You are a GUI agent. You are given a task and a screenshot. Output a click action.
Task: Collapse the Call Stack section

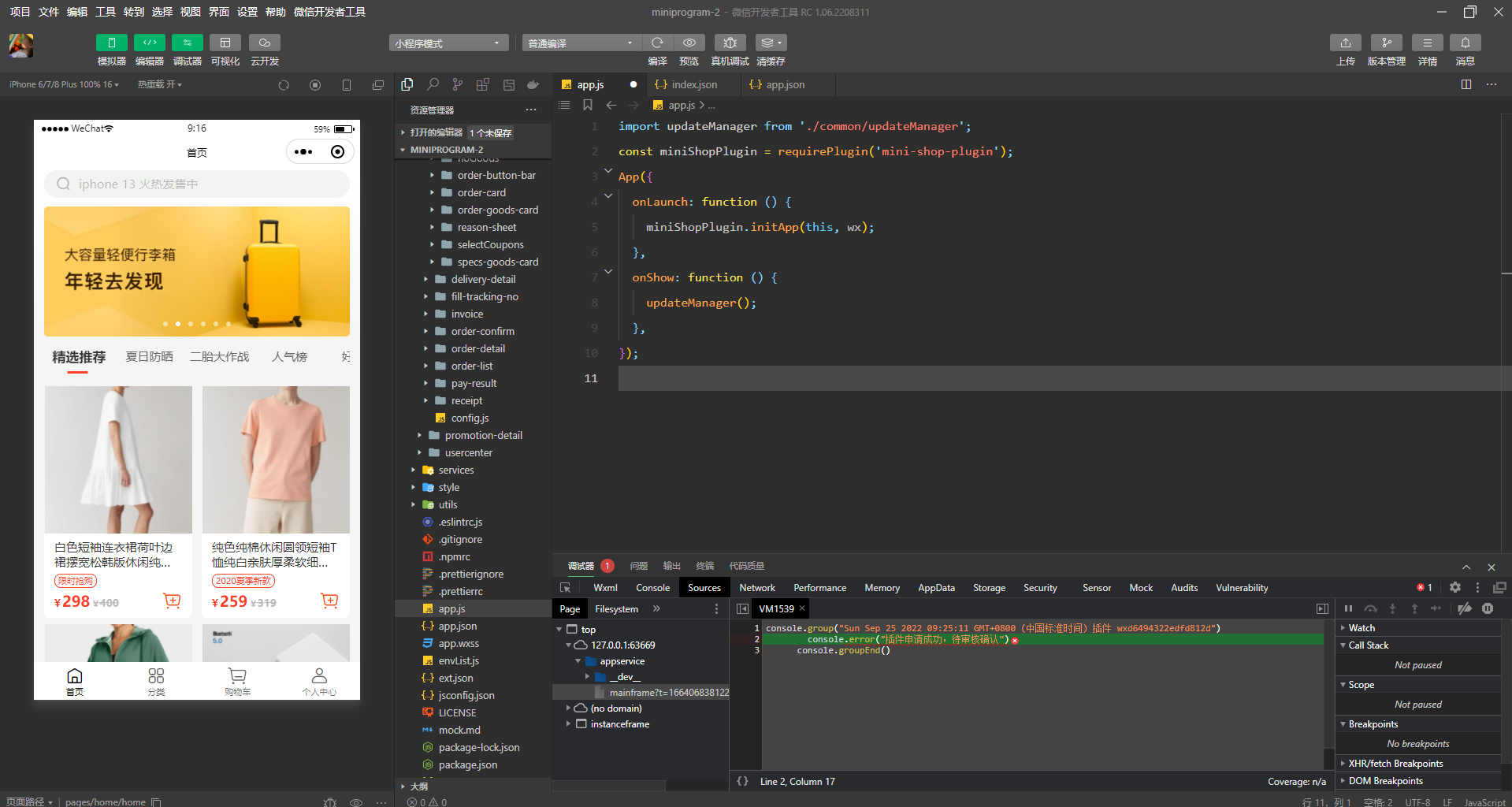click(x=1368, y=645)
